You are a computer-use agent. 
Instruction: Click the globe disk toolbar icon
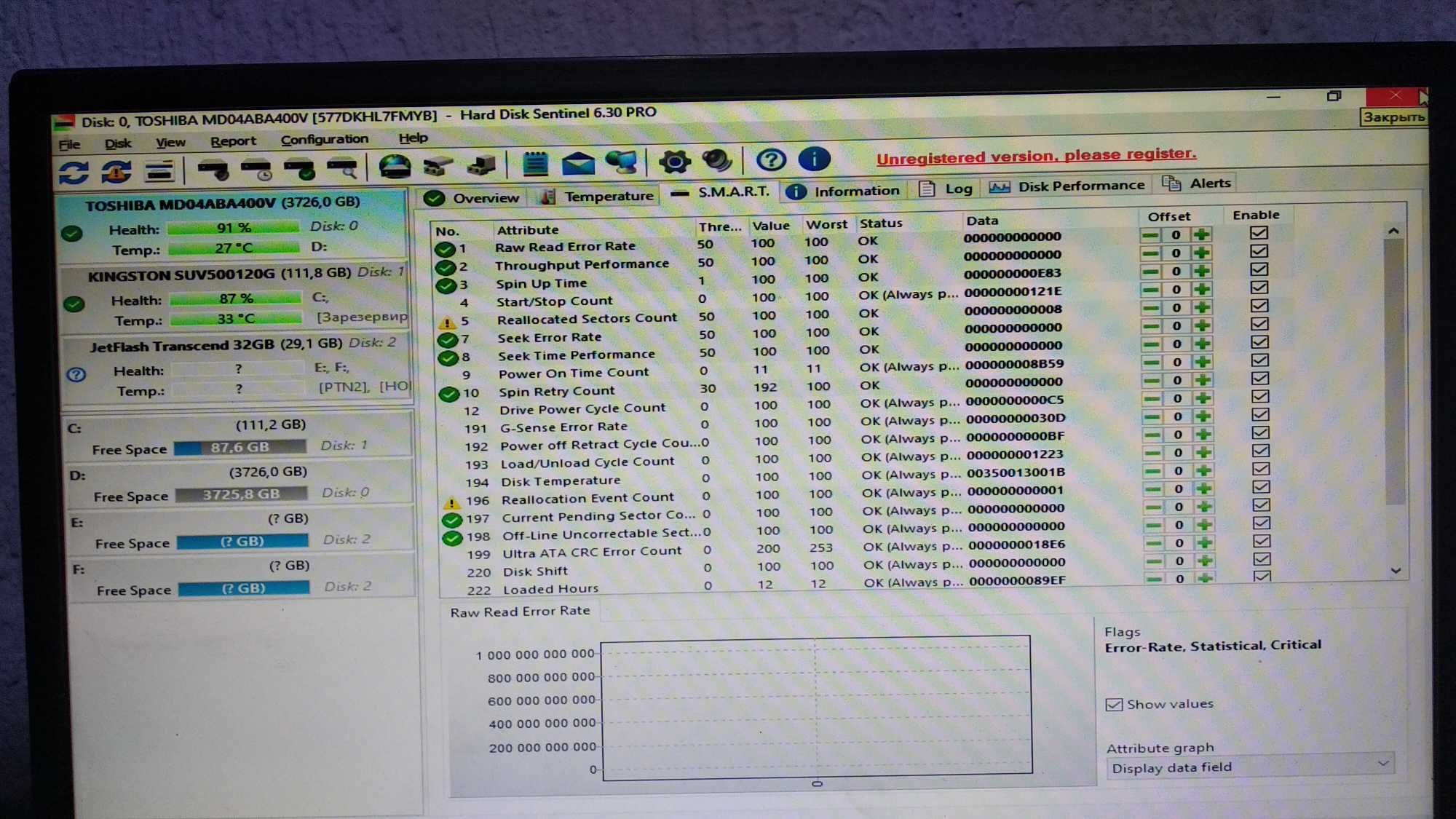point(395,167)
